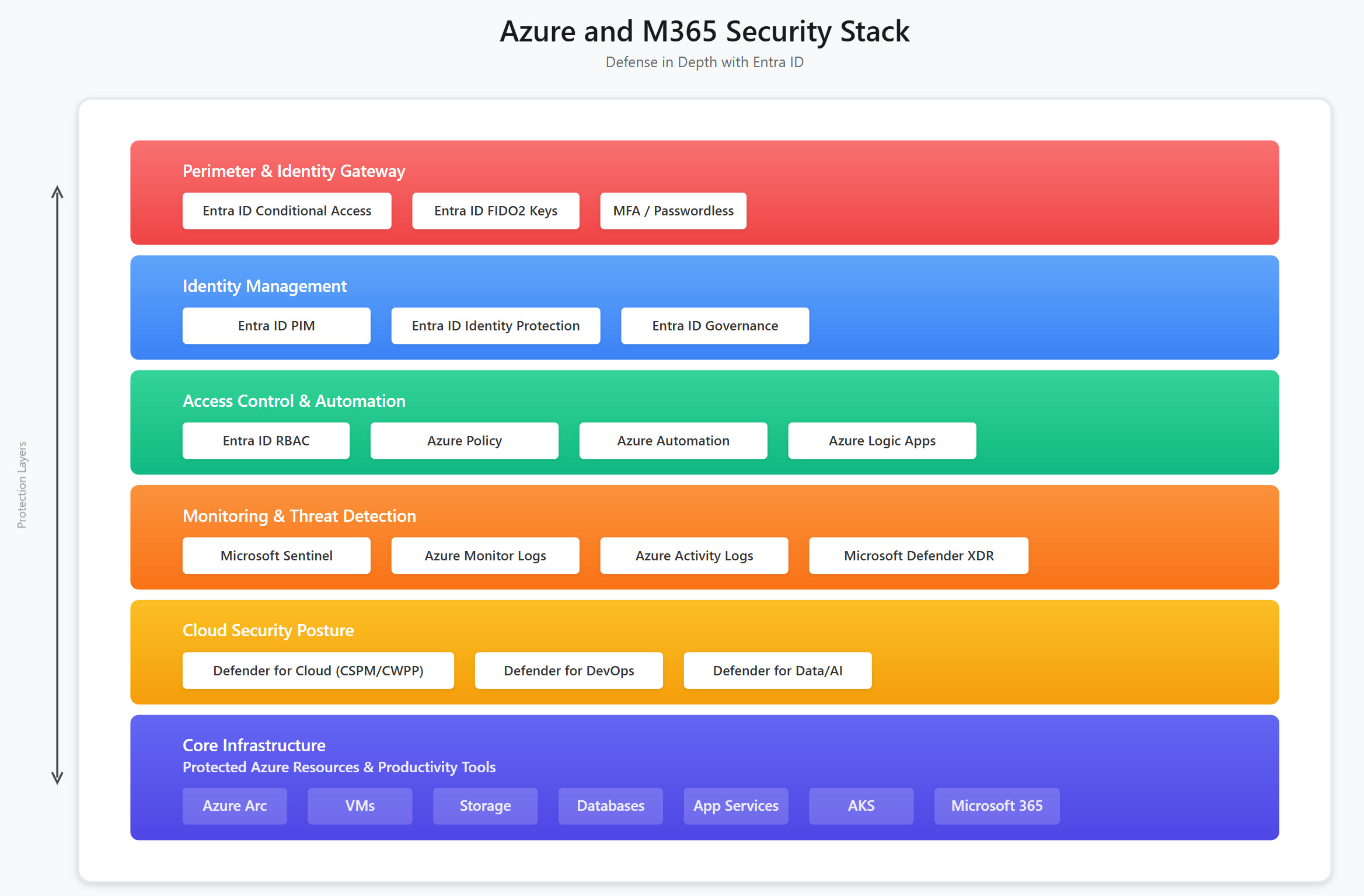Click the Azure Activity Logs box
Screen dimensions: 1364x896
point(694,556)
